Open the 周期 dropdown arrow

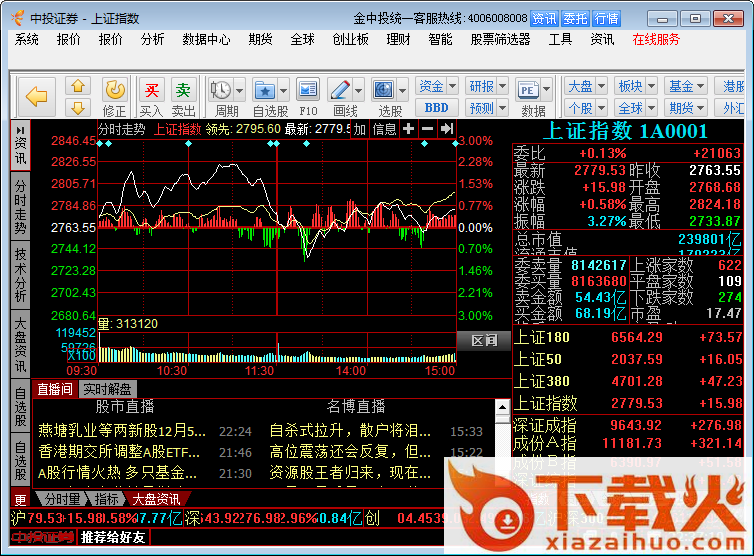point(239,90)
